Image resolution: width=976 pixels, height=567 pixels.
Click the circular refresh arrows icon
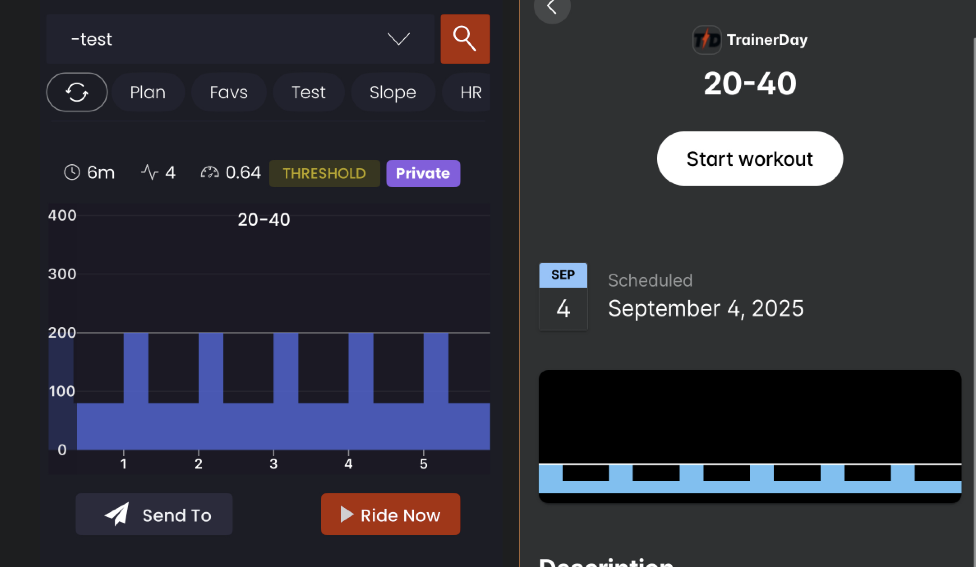click(x=77, y=92)
